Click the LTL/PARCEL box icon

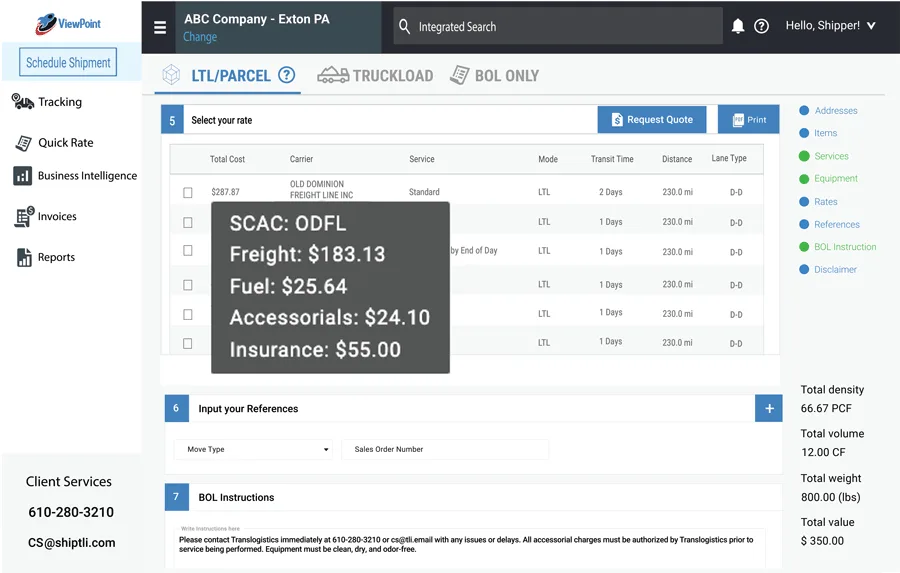pos(171,75)
